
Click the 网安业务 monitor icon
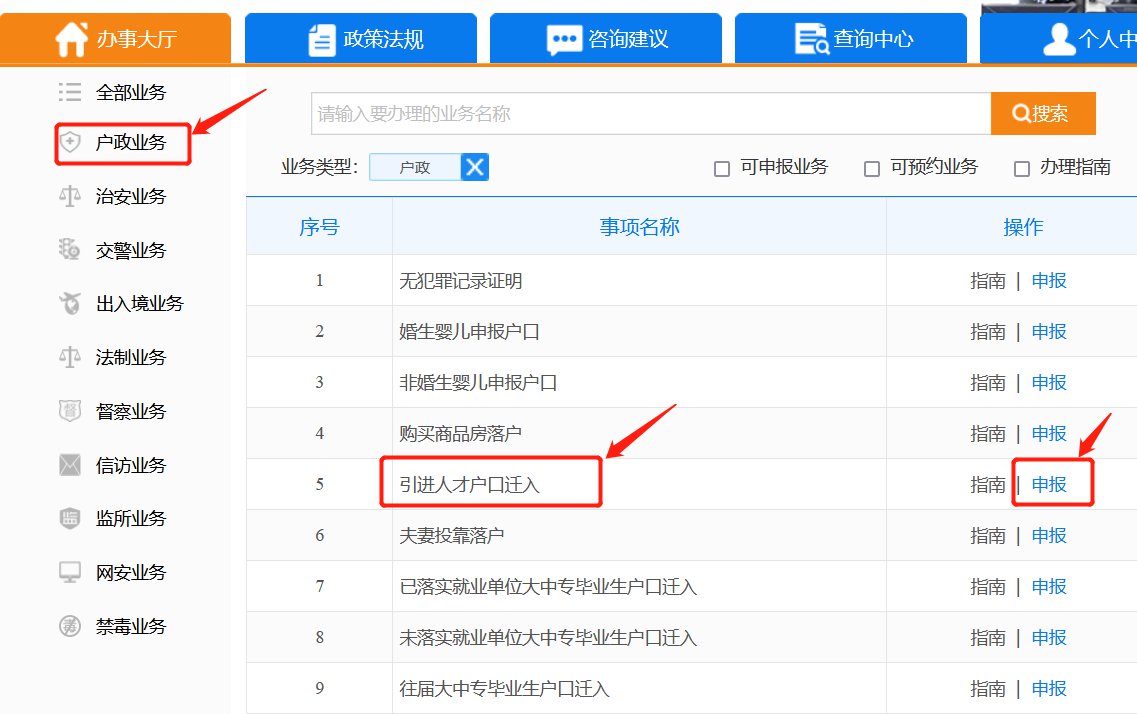(69, 572)
